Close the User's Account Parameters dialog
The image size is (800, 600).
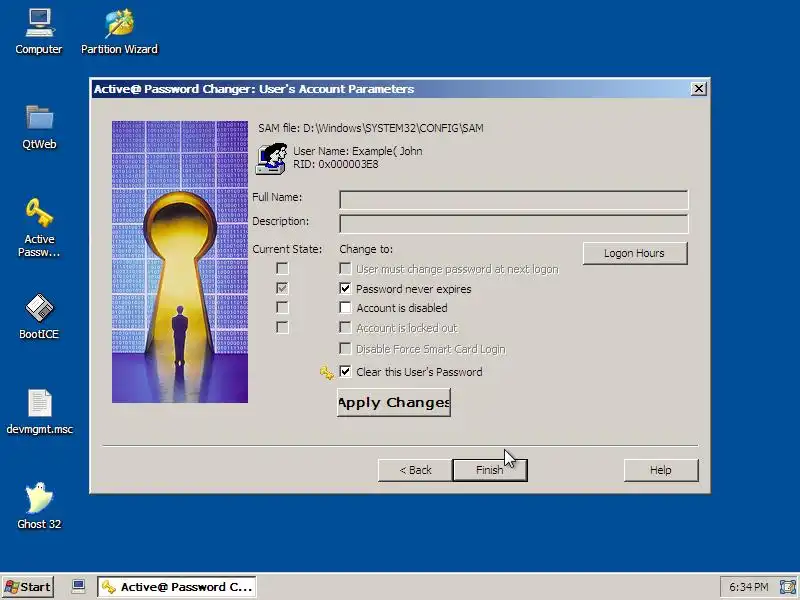698,89
